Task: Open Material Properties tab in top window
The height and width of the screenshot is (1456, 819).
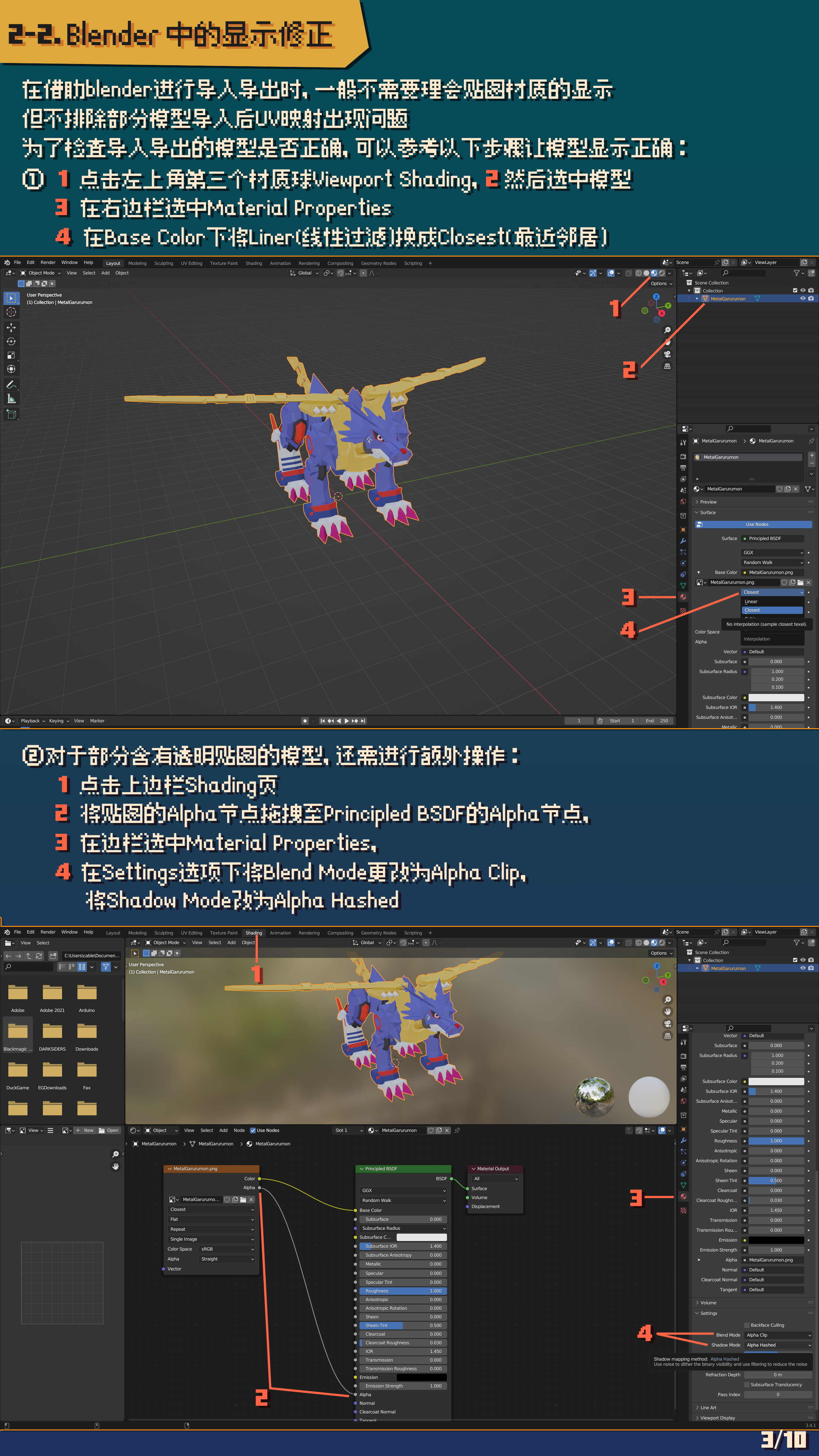Action: (x=683, y=597)
